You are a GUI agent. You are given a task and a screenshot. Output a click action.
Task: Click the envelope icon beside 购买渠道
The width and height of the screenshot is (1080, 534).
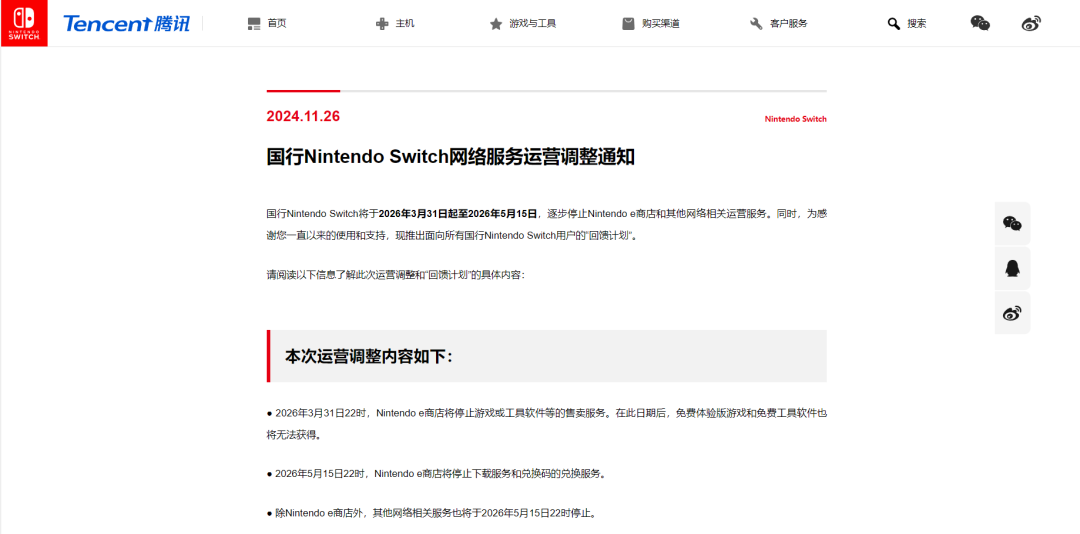628,23
